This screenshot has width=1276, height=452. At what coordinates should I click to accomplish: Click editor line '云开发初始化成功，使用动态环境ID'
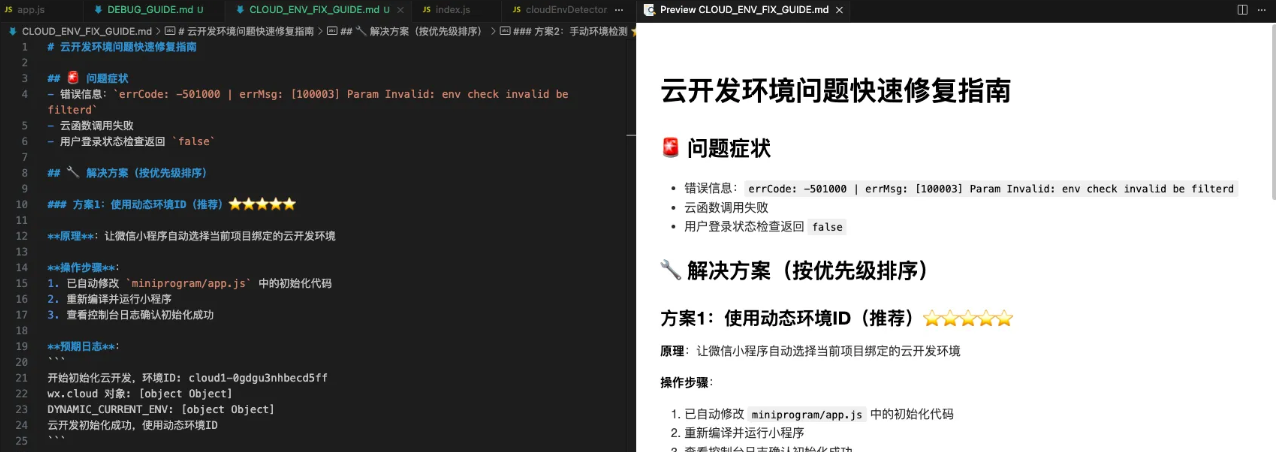coord(132,425)
